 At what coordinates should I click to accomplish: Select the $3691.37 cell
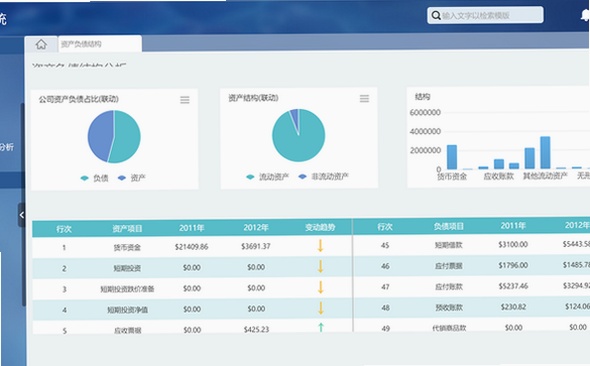point(256,246)
